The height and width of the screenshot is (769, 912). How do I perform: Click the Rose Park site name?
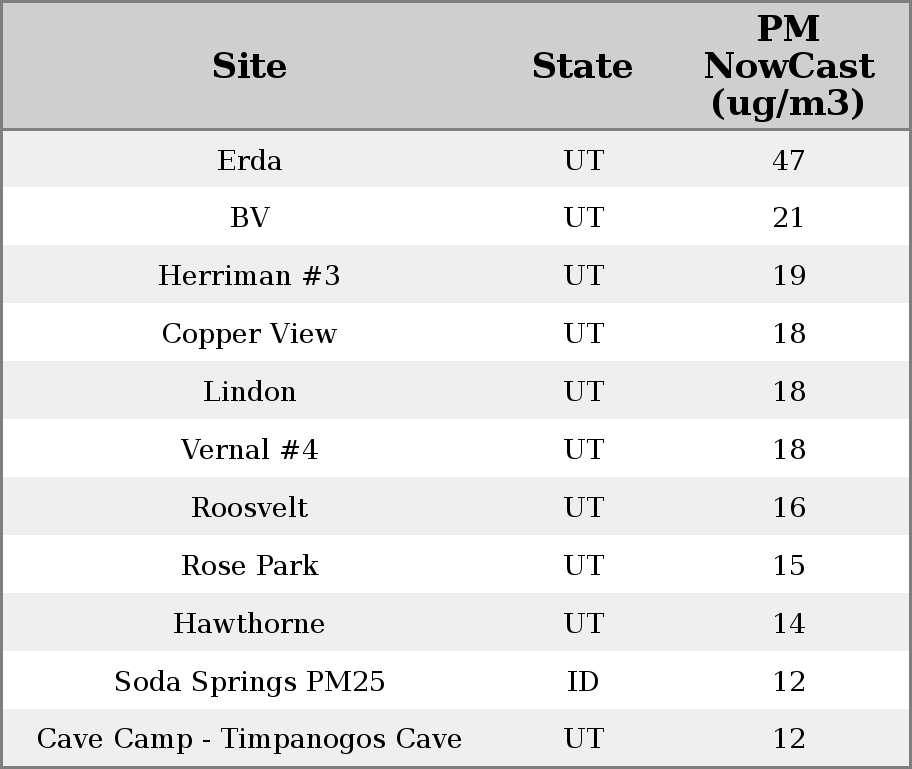pos(249,566)
